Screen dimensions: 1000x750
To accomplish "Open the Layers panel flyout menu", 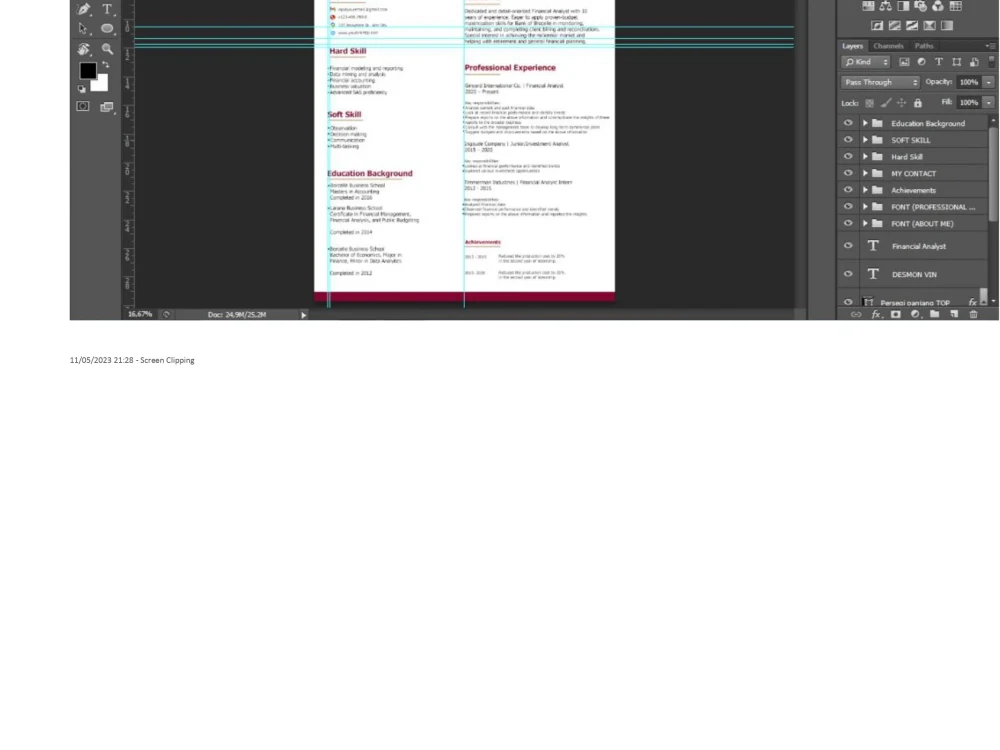I will click(x=990, y=46).
